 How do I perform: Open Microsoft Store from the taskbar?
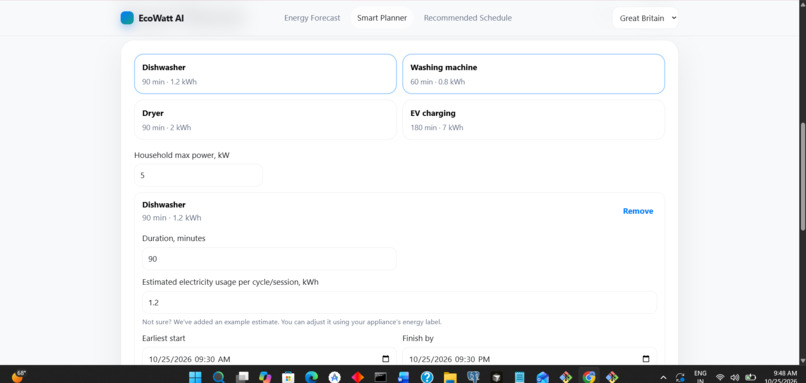[288, 377]
